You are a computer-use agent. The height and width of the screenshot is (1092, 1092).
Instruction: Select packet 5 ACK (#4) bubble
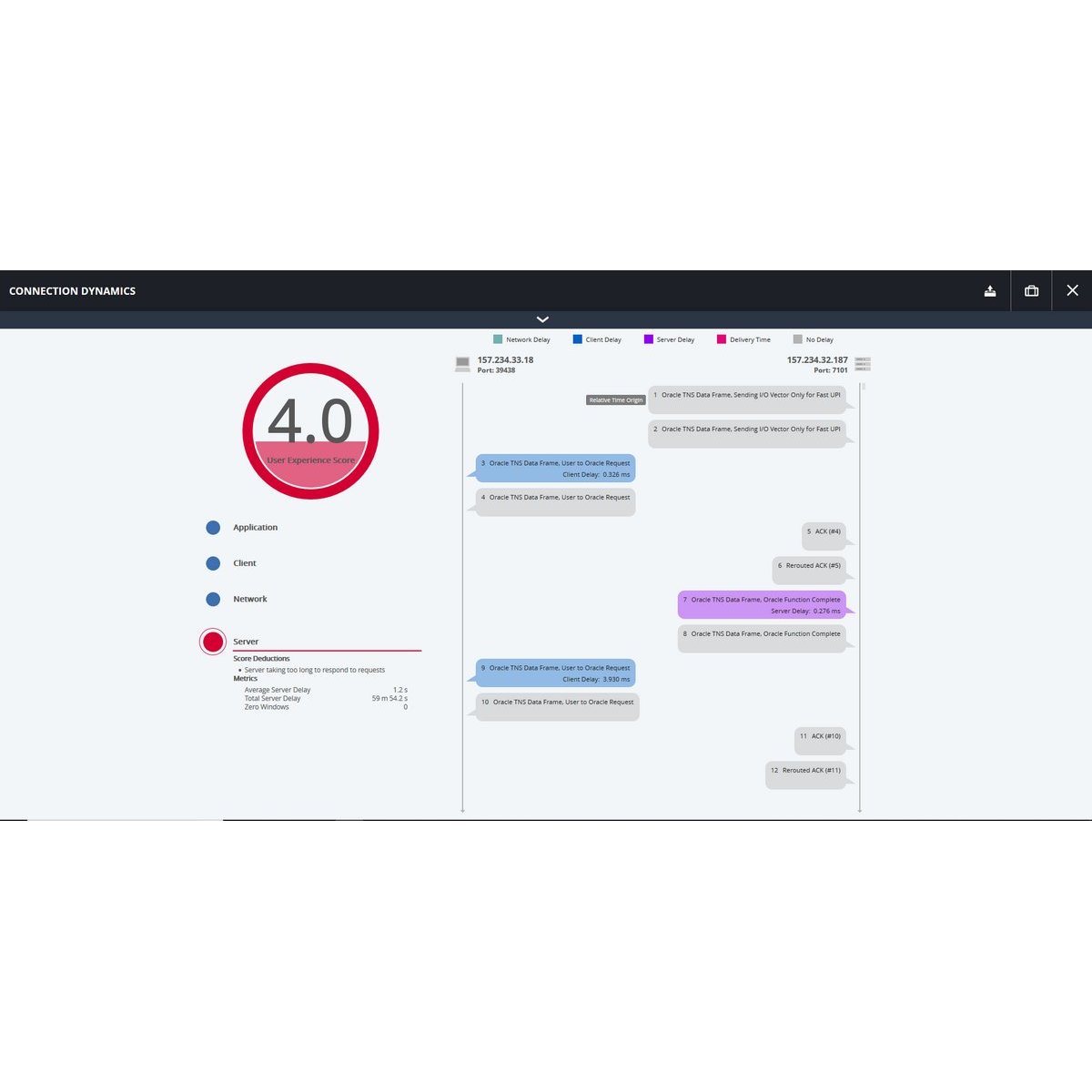824,536
